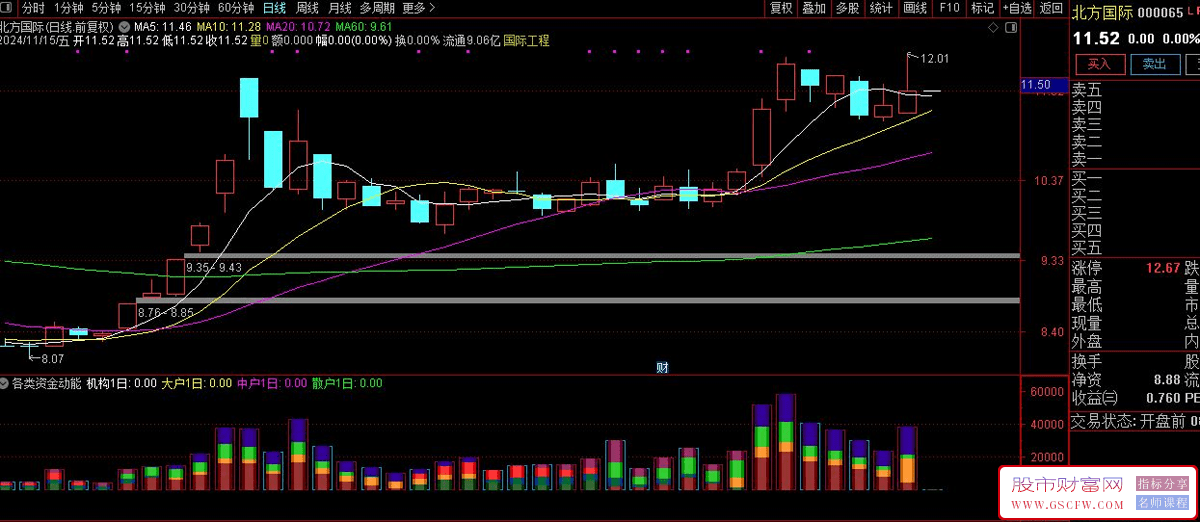This screenshot has width=1200, height=522.
Task: Open the 画线 drawing tools
Action: pos(915,8)
